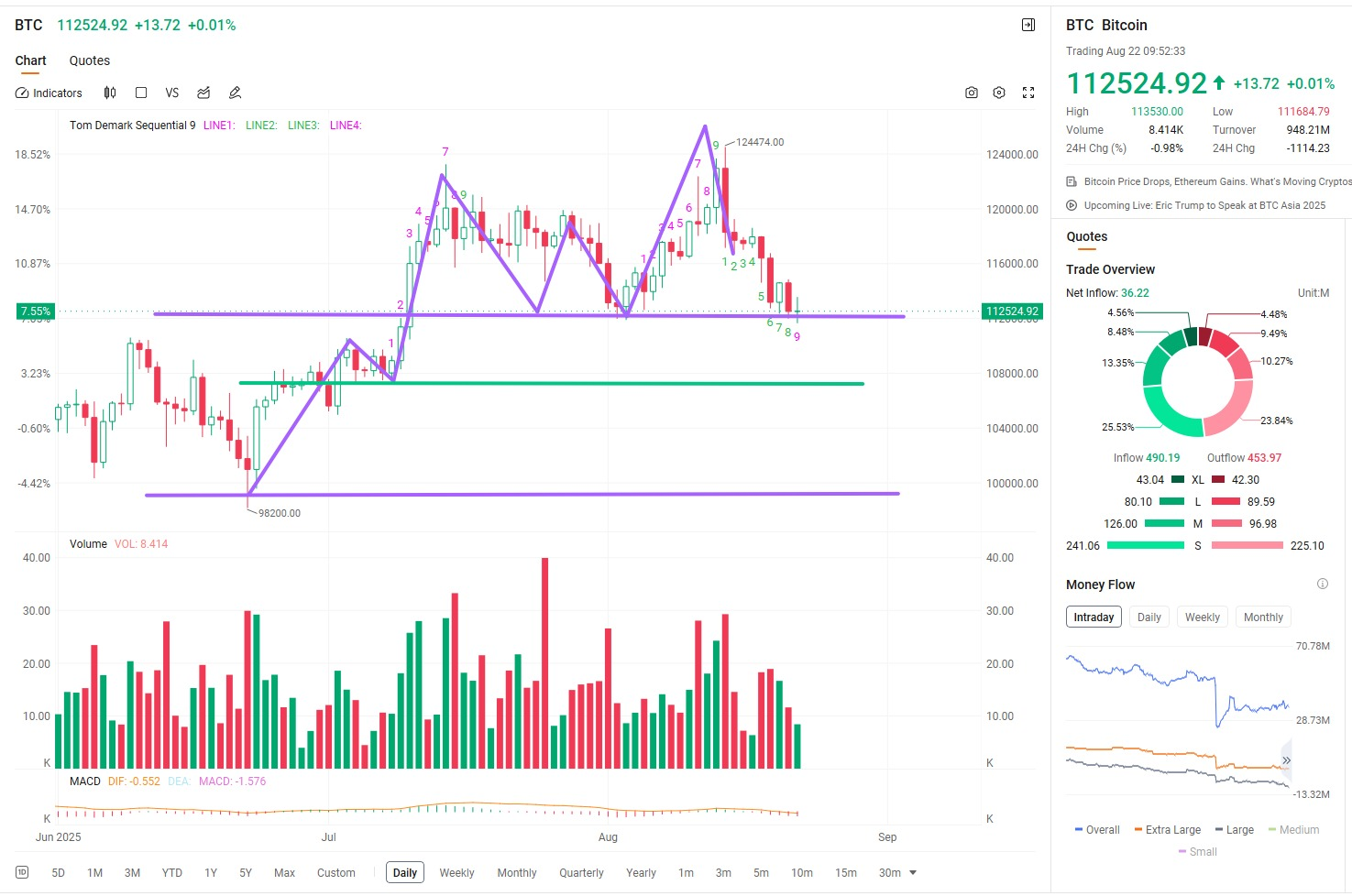Toggle Overall legend in money flow

[1096, 829]
